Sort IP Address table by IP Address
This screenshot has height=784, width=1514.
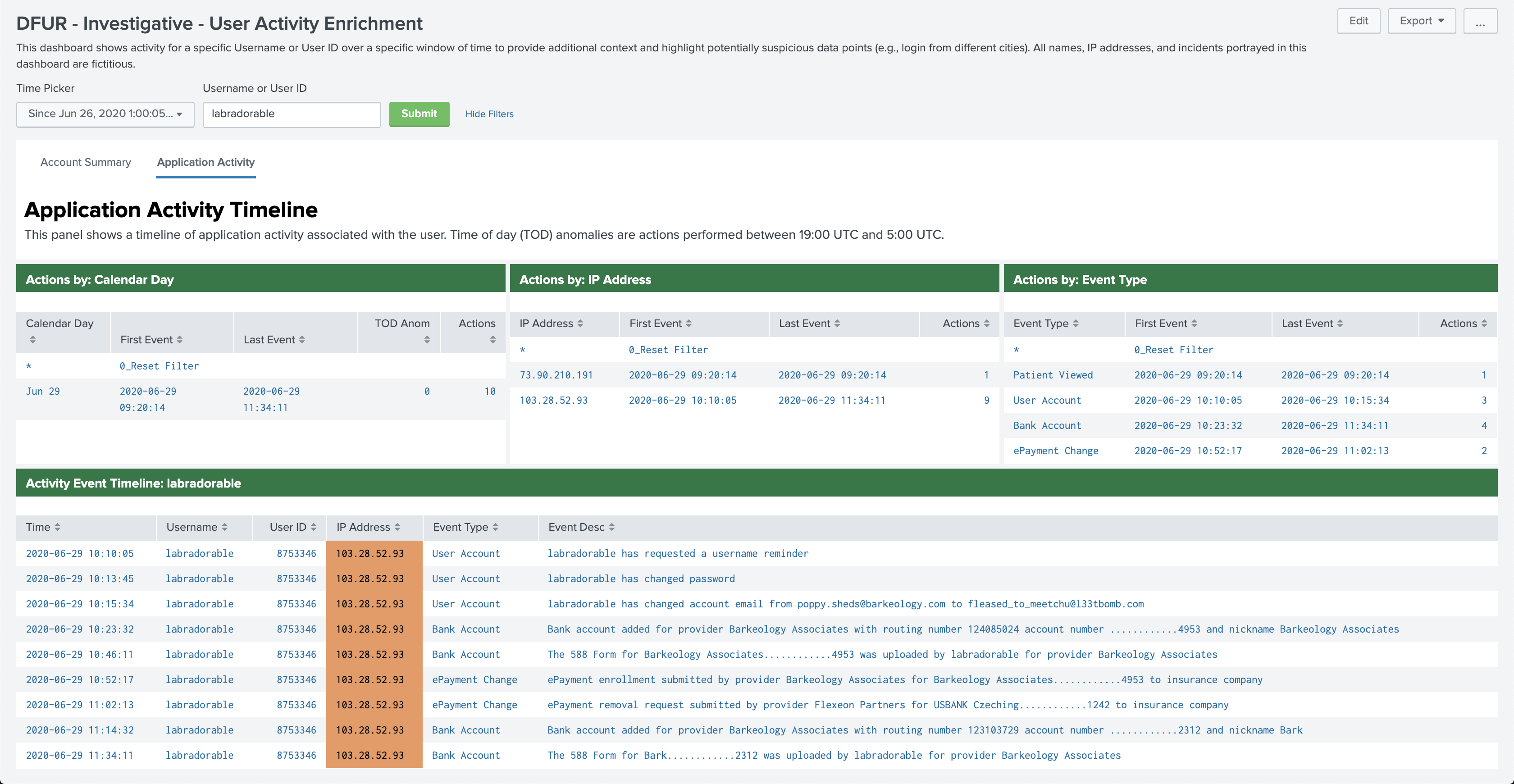[x=580, y=323]
